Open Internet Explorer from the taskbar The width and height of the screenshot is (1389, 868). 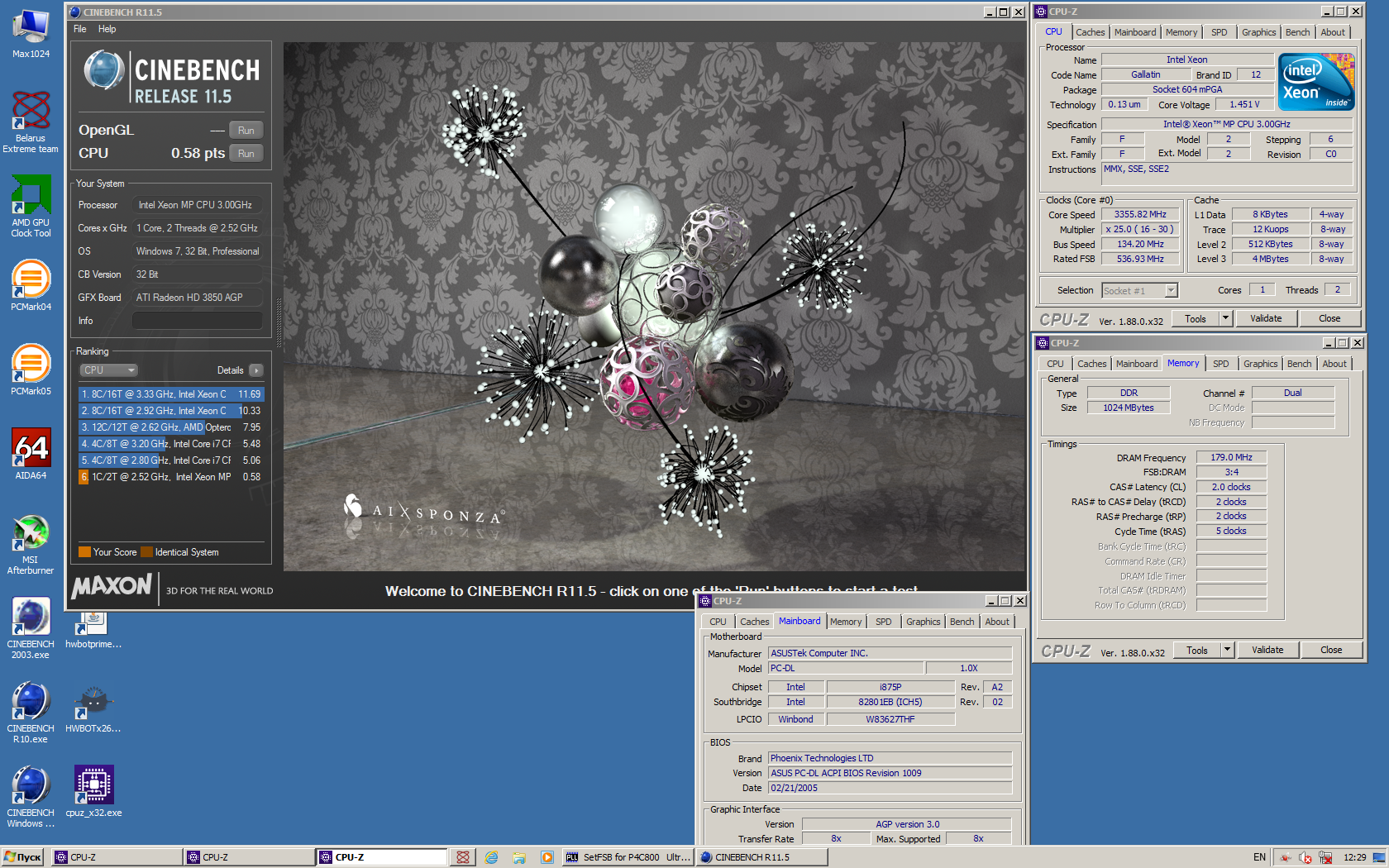[491, 857]
